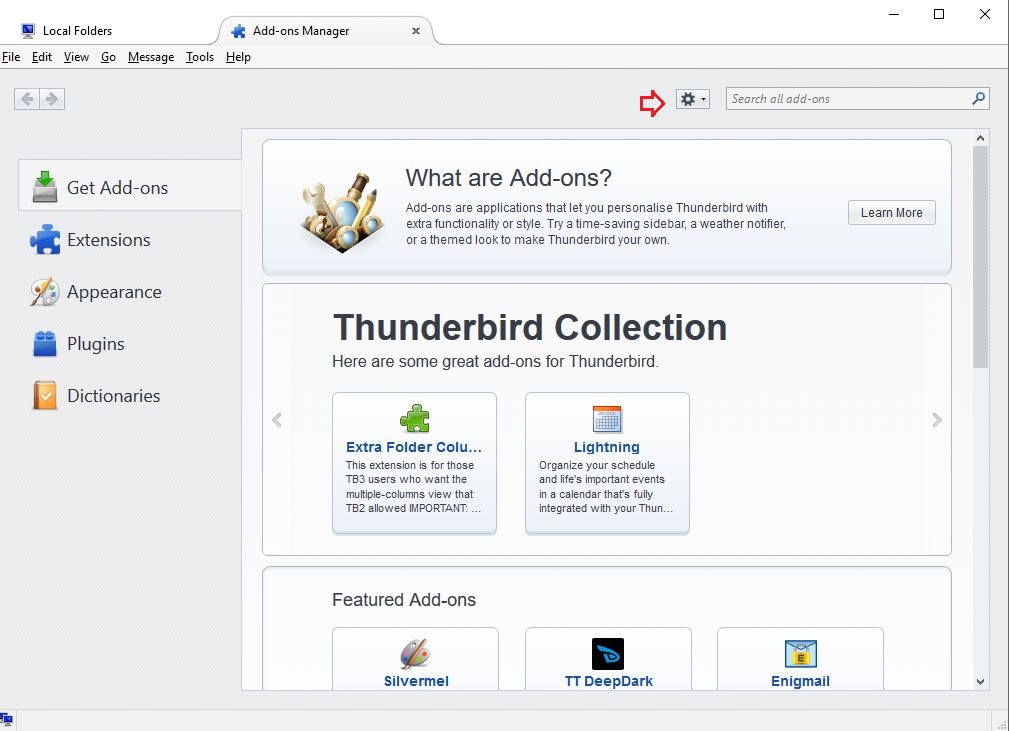This screenshot has height=731, width=1009.
Task: Open the Tools menu
Action: (x=199, y=57)
